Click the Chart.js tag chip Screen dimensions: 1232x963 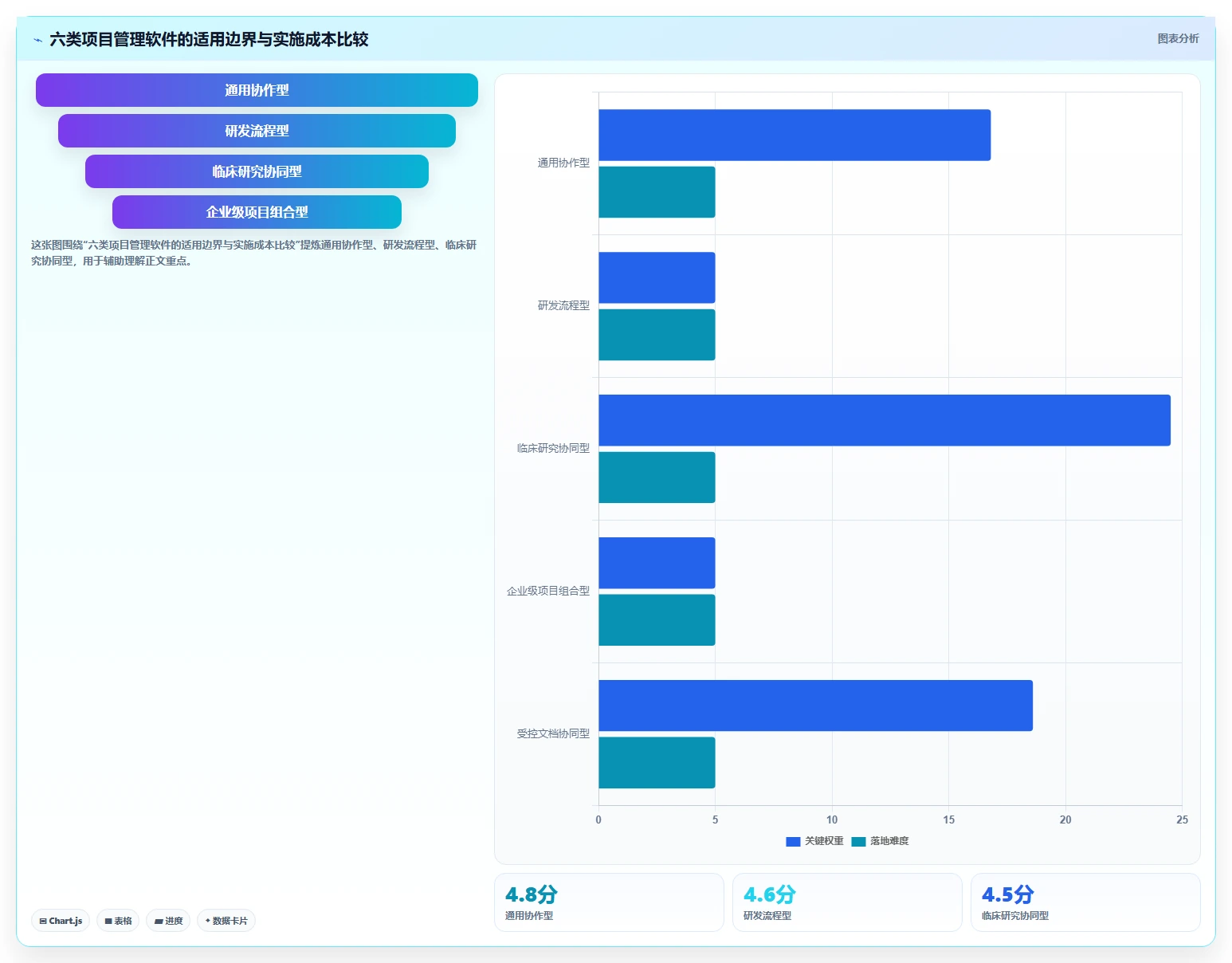pos(61,921)
